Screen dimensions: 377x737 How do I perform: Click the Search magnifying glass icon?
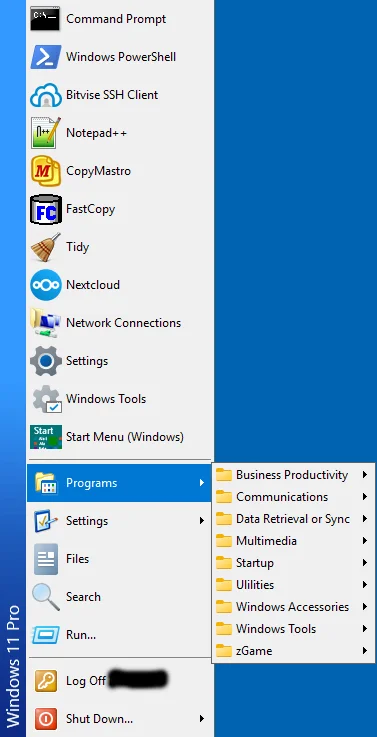click(x=46, y=597)
